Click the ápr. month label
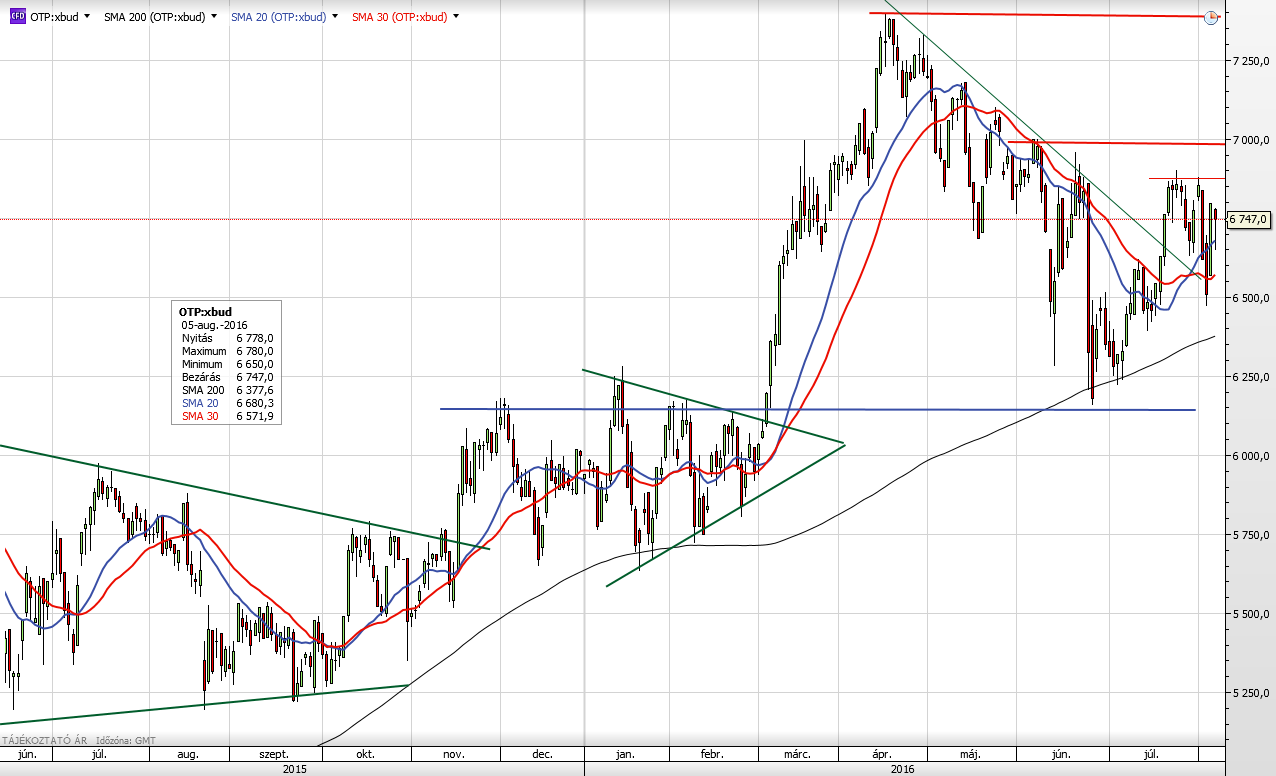The height and width of the screenshot is (776, 1276). [882, 754]
